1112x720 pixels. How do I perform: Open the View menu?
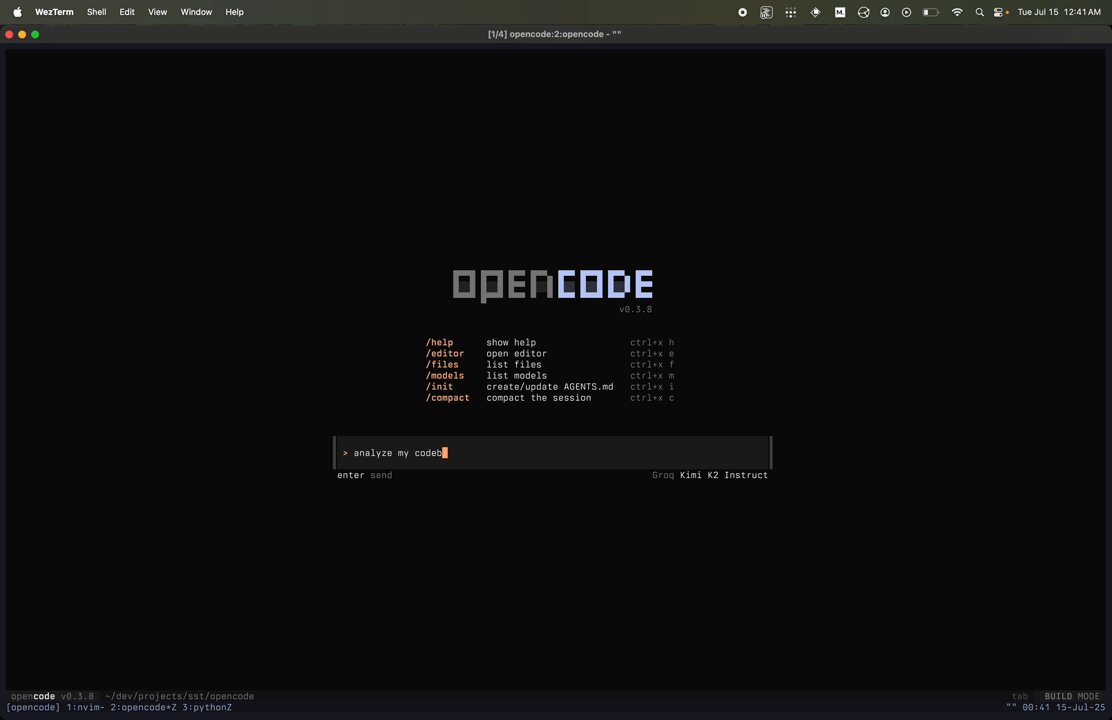tap(157, 12)
